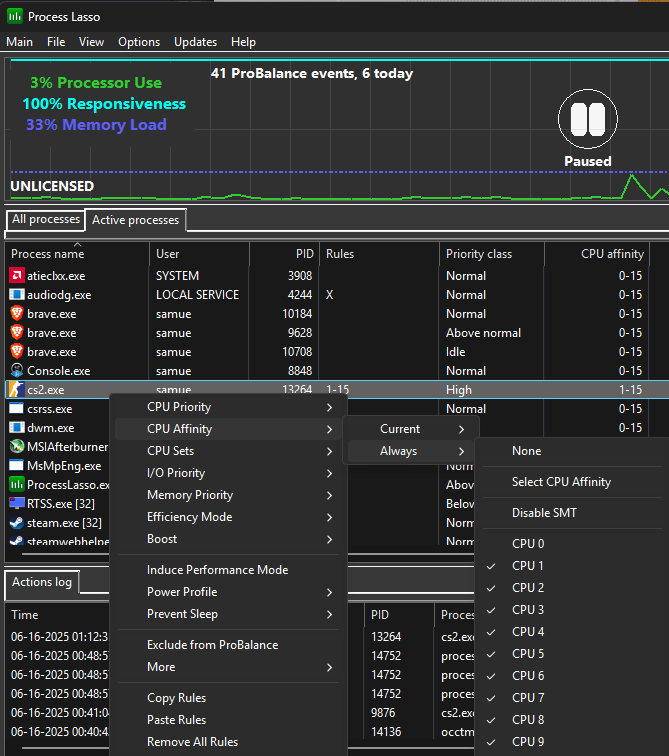Open the View menu
The height and width of the screenshot is (756, 669).
click(x=91, y=42)
